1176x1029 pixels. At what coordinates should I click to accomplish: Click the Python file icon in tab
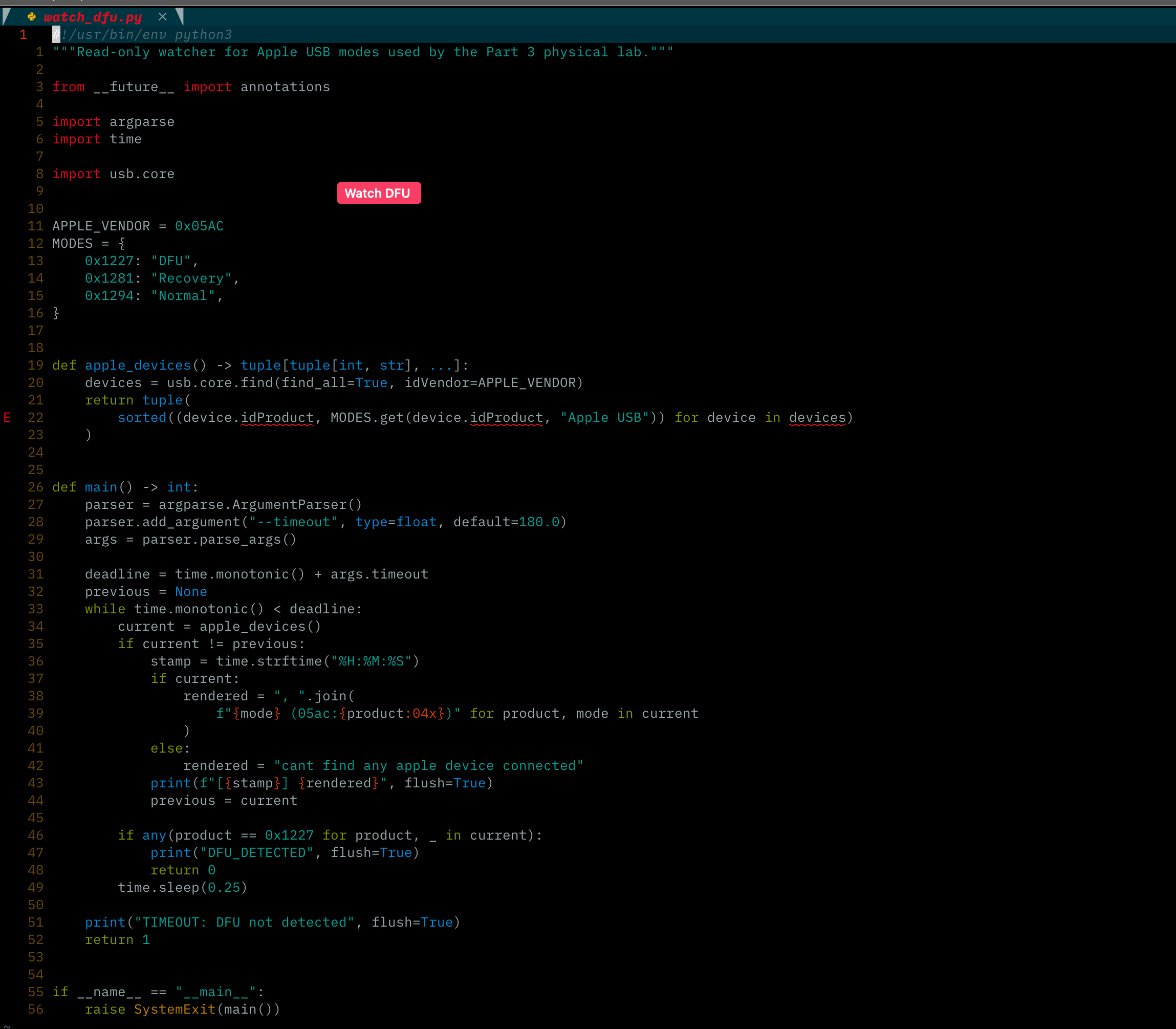click(32, 17)
